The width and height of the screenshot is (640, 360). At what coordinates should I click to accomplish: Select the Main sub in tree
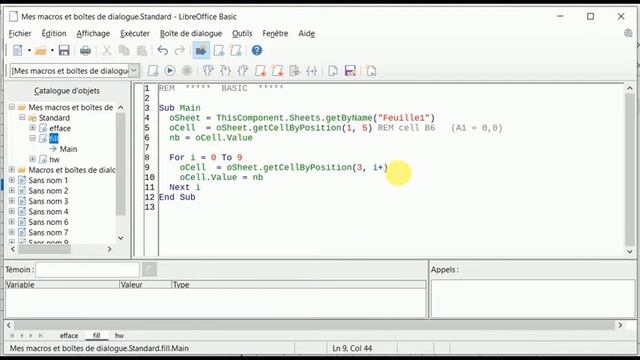(68, 149)
